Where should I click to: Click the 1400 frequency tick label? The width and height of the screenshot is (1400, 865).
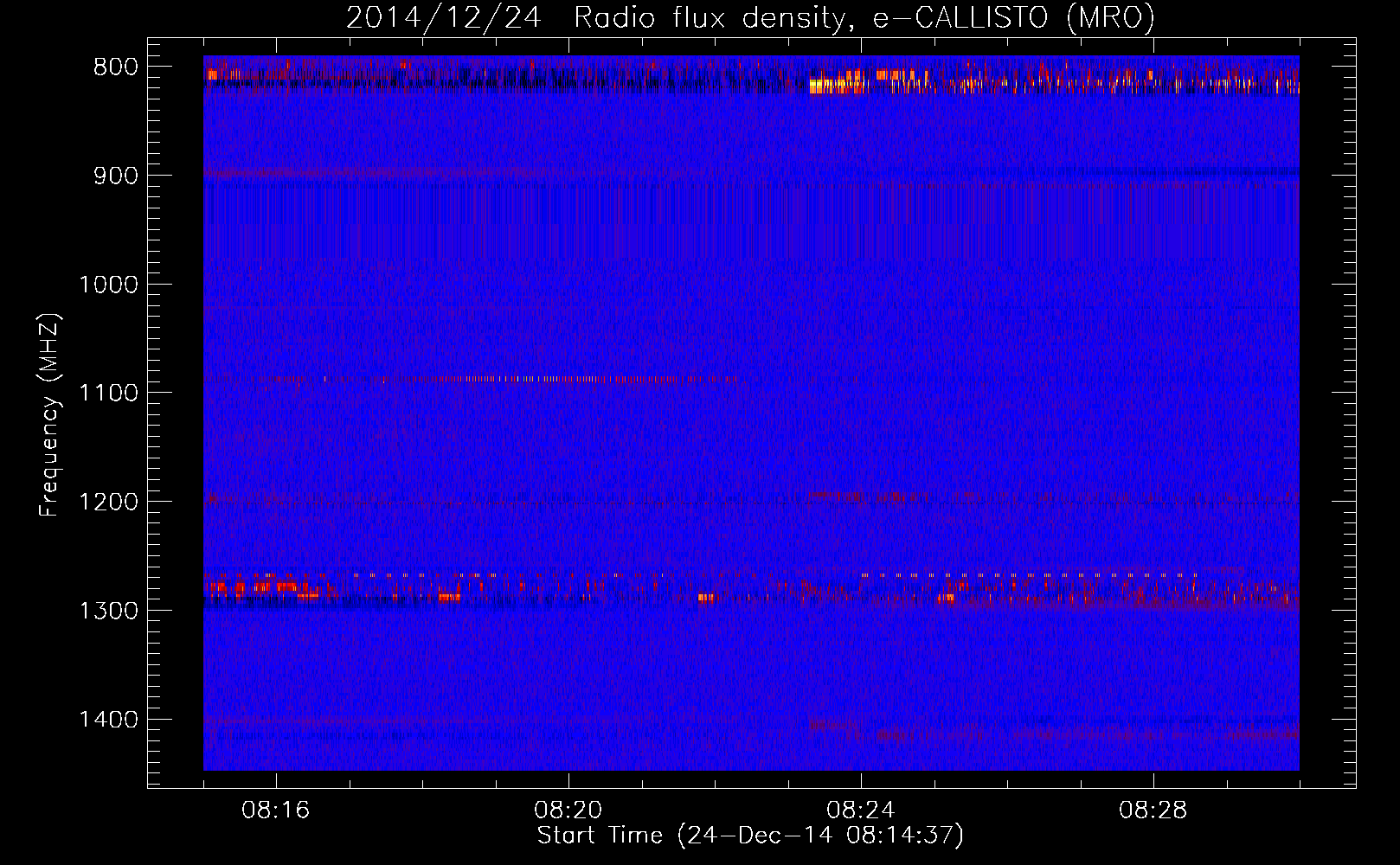coord(109,720)
